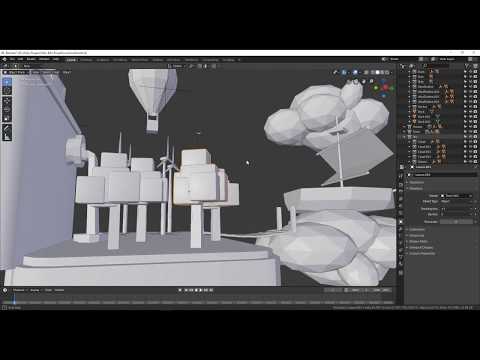The height and width of the screenshot is (360, 480).
Task: Click the blue Z axis on navigation gizmo
Action: pyautogui.click(x=384, y=95)
